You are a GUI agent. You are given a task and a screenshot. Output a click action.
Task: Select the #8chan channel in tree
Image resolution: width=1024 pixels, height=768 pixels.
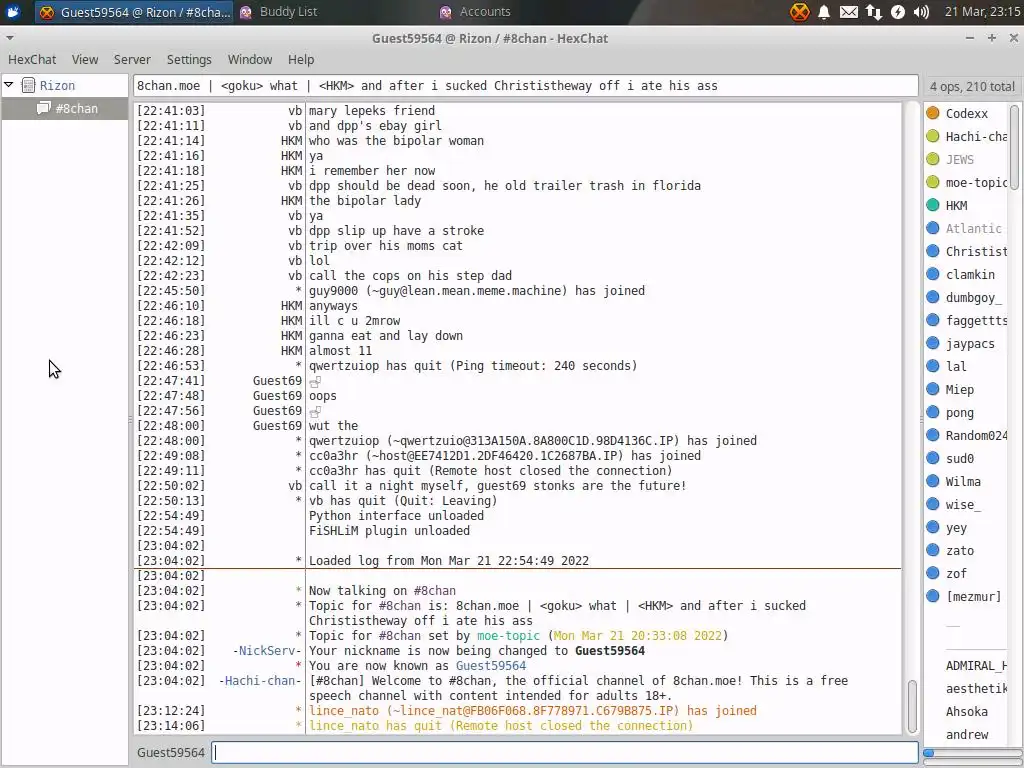65,108
